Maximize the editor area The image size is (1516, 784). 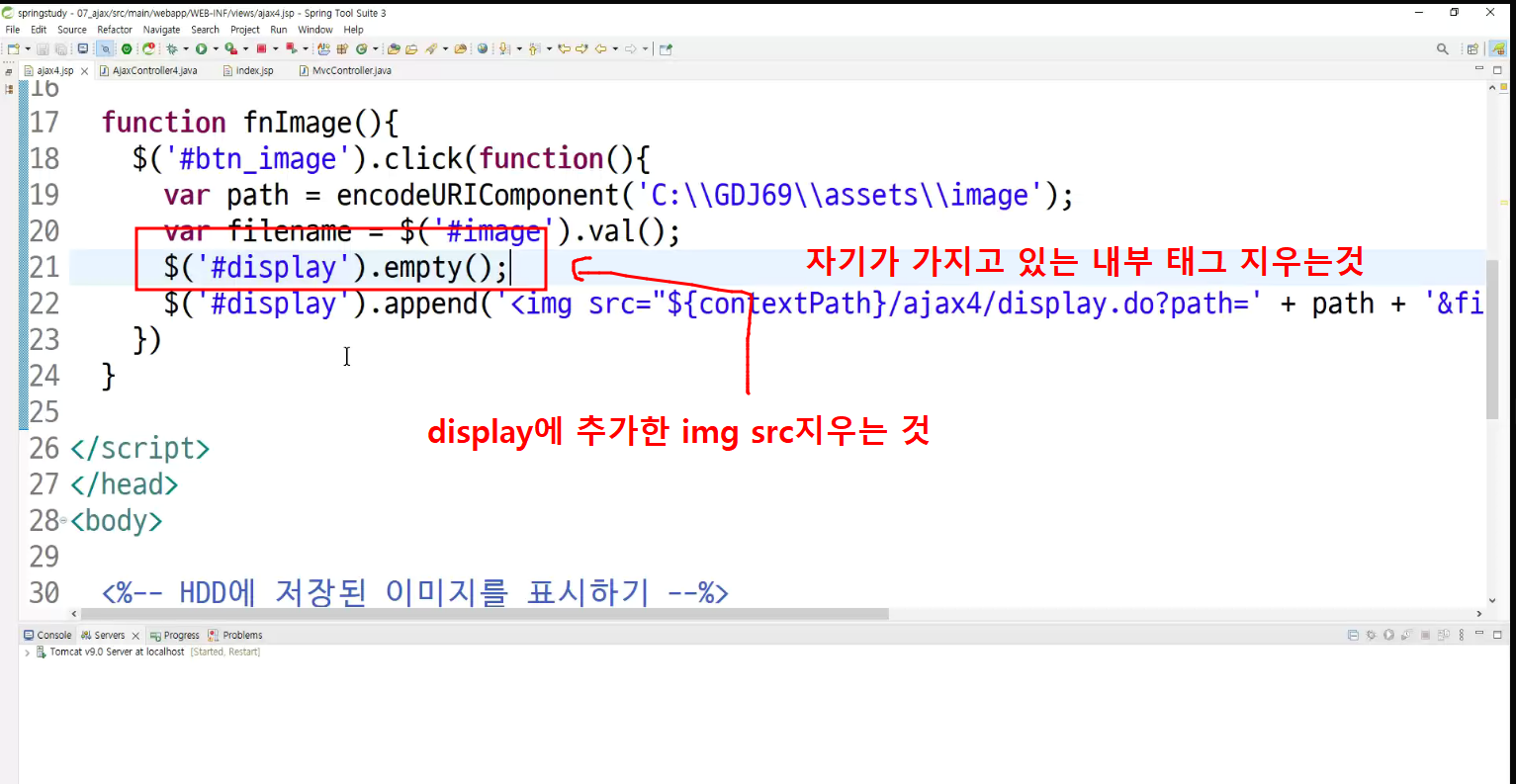pyautogui.click(x=1497, y=70)
